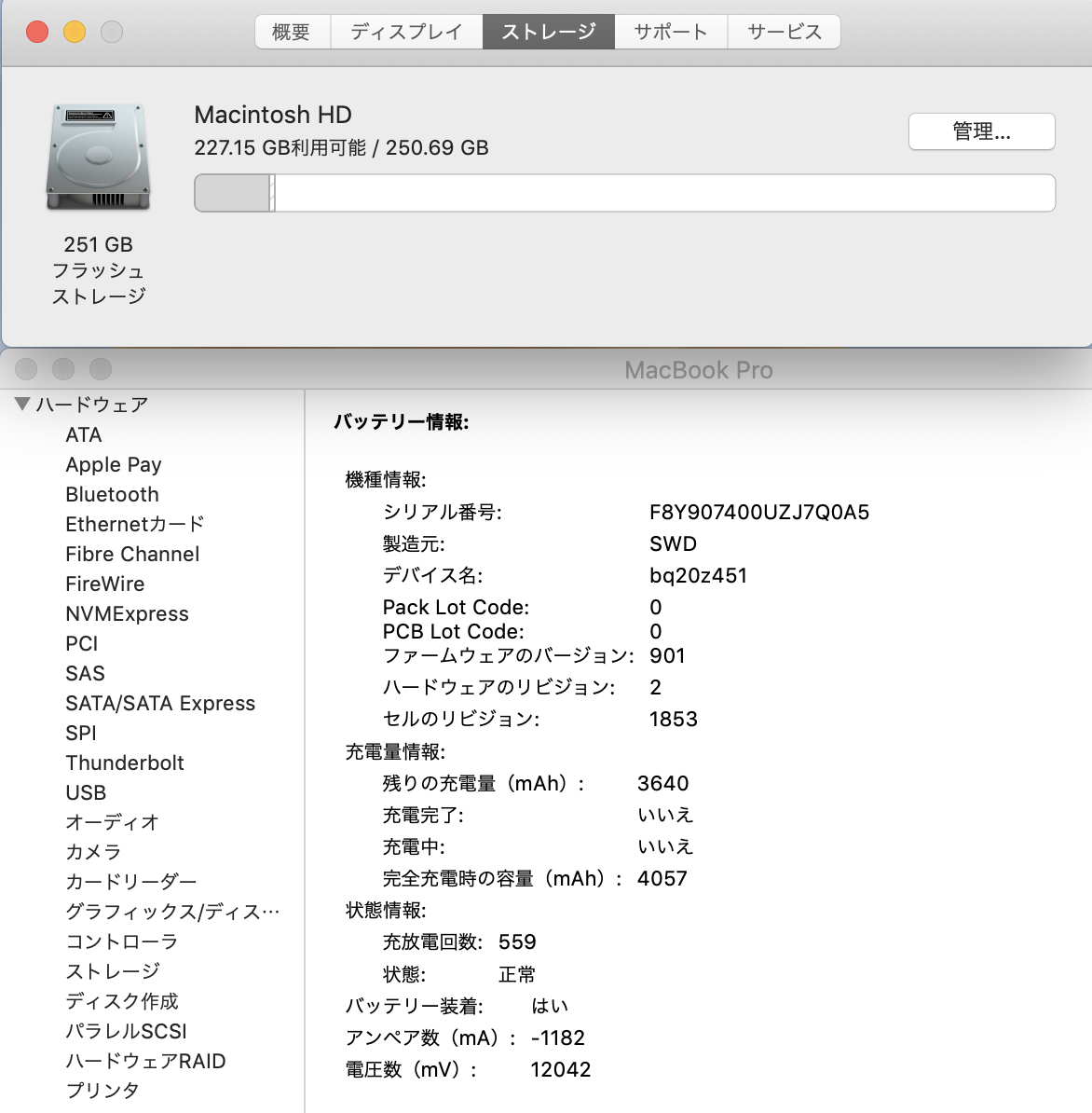
Task: Click the バッテリー情報: heading
Action: point(401,421)
